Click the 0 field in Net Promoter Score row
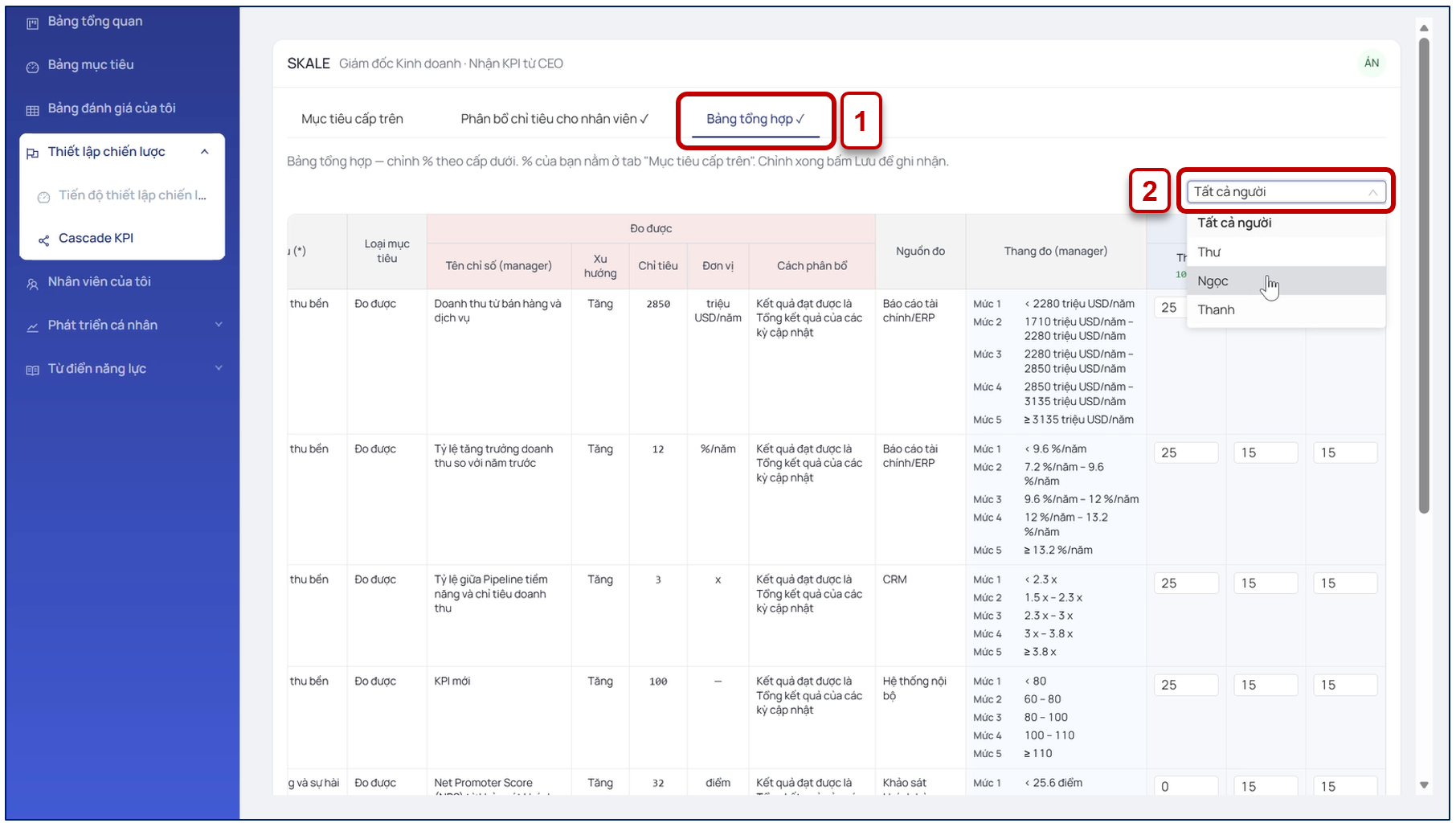1456x823 pixels. tap(1186, 787)
